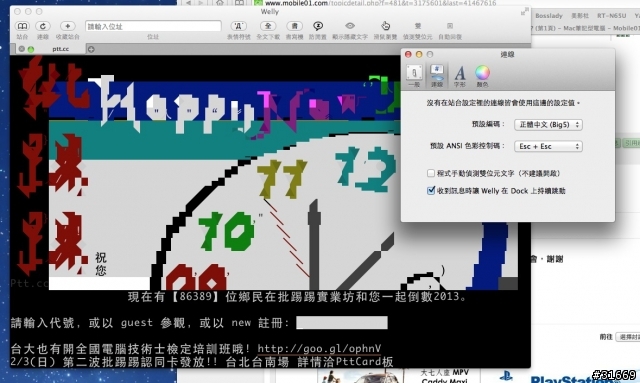Image resolution: width=640 pixels, height=383 pixels.
Task: Enable the 偵測雙位元文字 checkbox
Action: pyautogui.click(x=431, y=173)
